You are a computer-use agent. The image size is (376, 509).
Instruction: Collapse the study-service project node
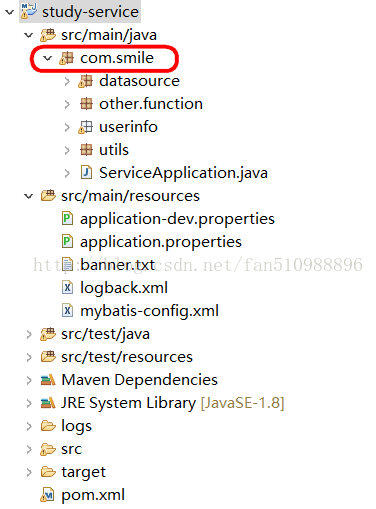click(x=10, y=12)
